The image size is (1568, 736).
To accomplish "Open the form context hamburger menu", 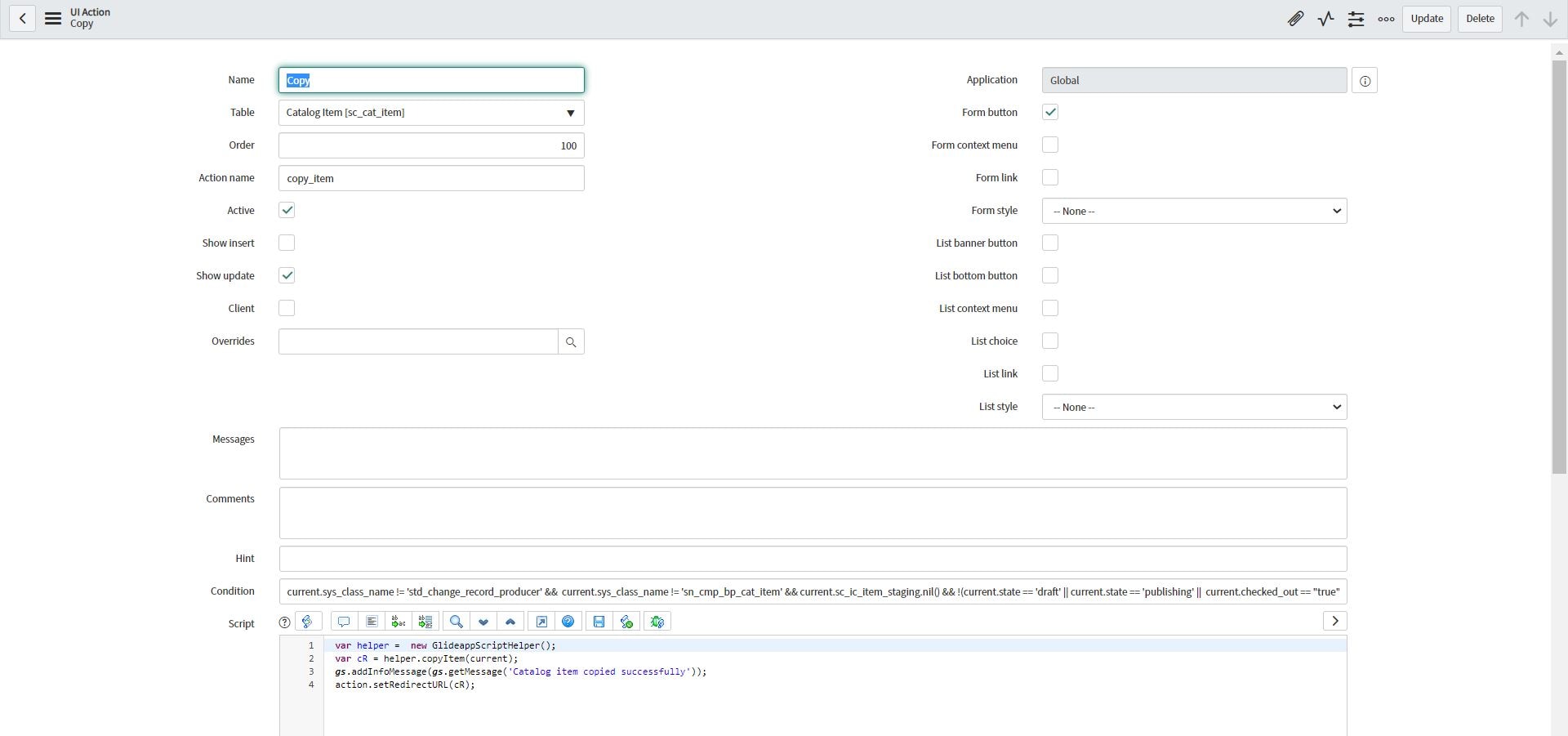I will click(53, 19).
